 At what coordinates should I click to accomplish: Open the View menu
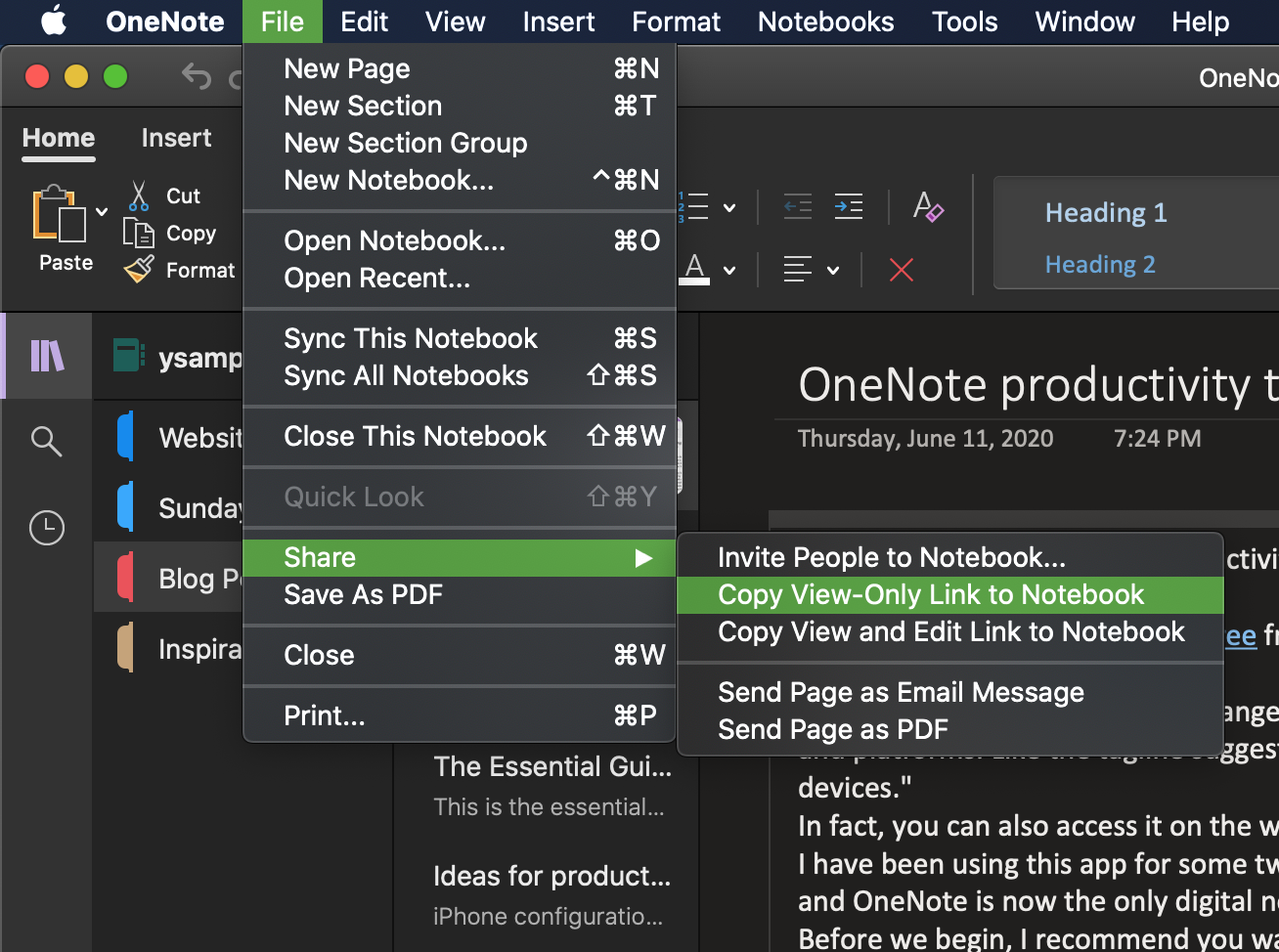coord(455,22)
